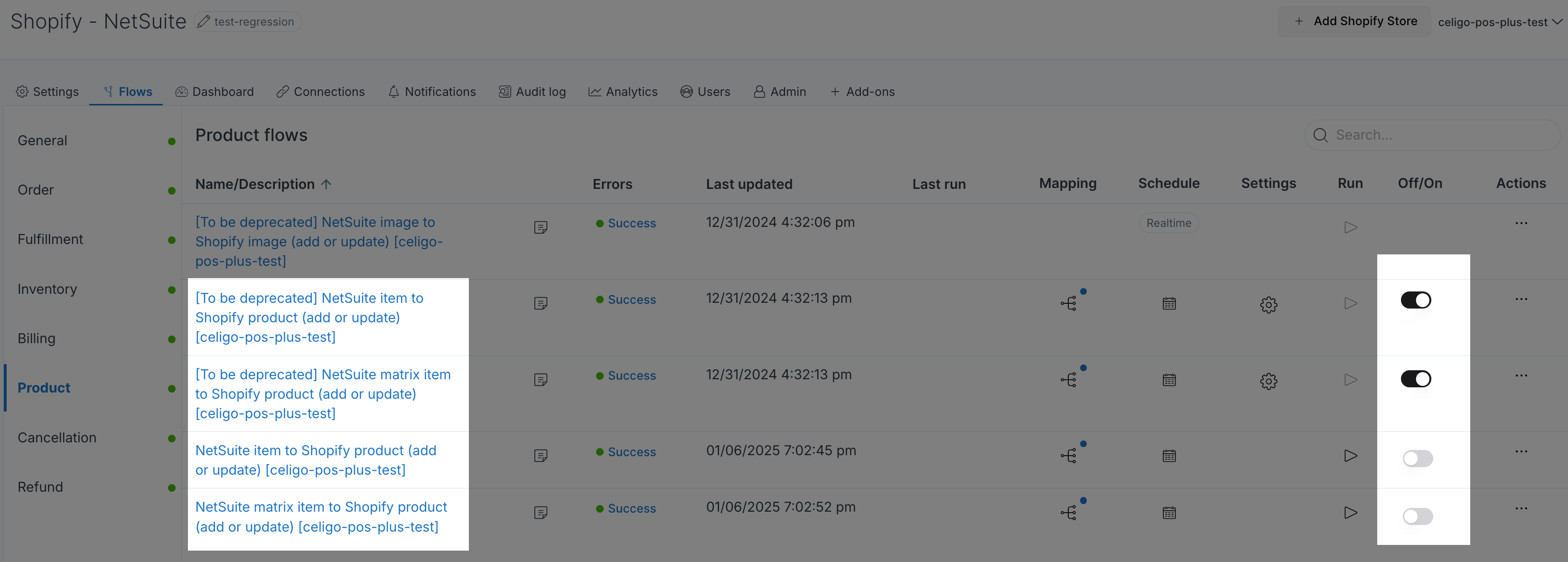
Task: Open settings gear for deprecated NetSuite item flow
Action: (x=1269, y=304)
